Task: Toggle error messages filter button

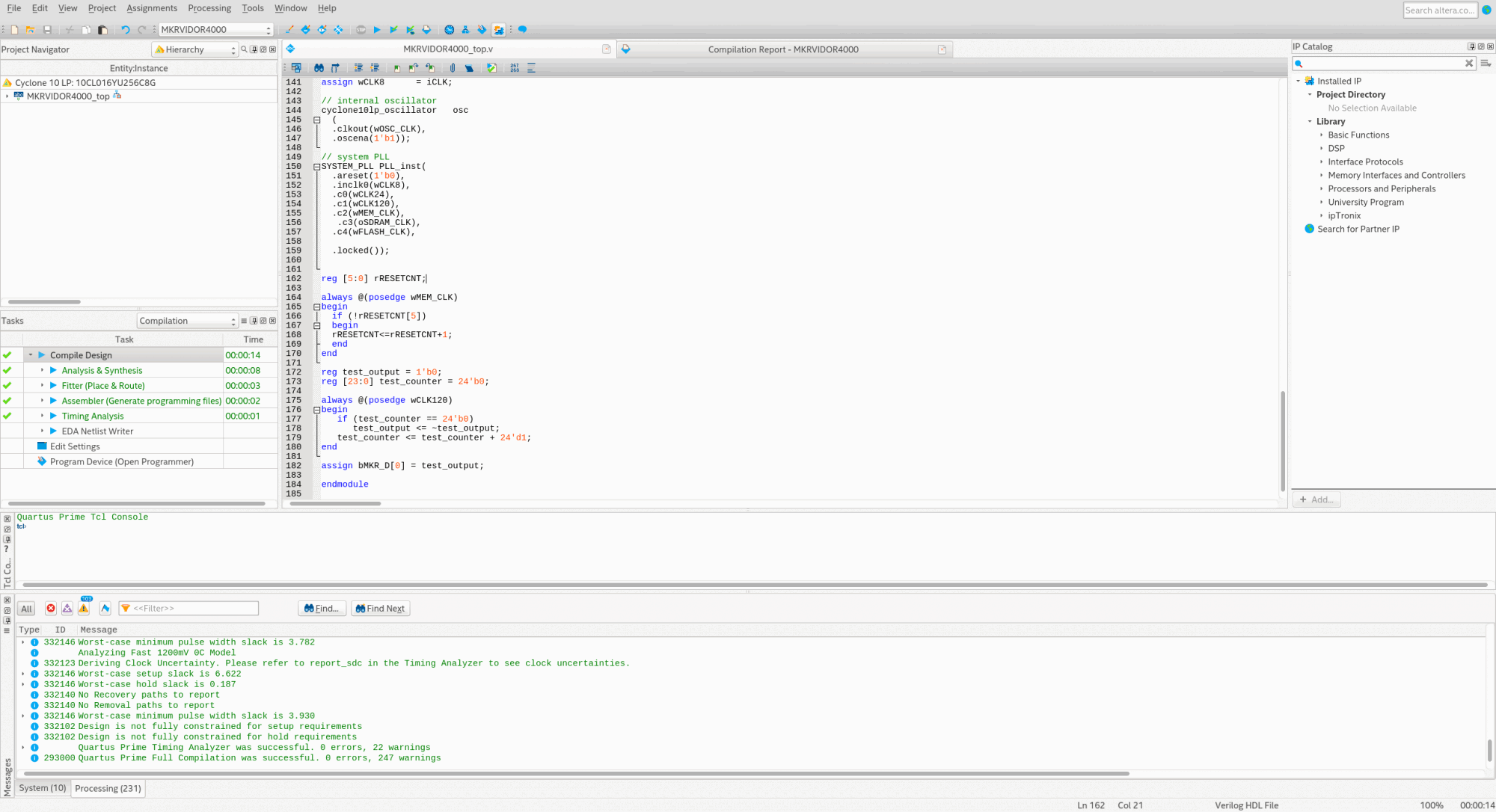Action: point(51,609)
